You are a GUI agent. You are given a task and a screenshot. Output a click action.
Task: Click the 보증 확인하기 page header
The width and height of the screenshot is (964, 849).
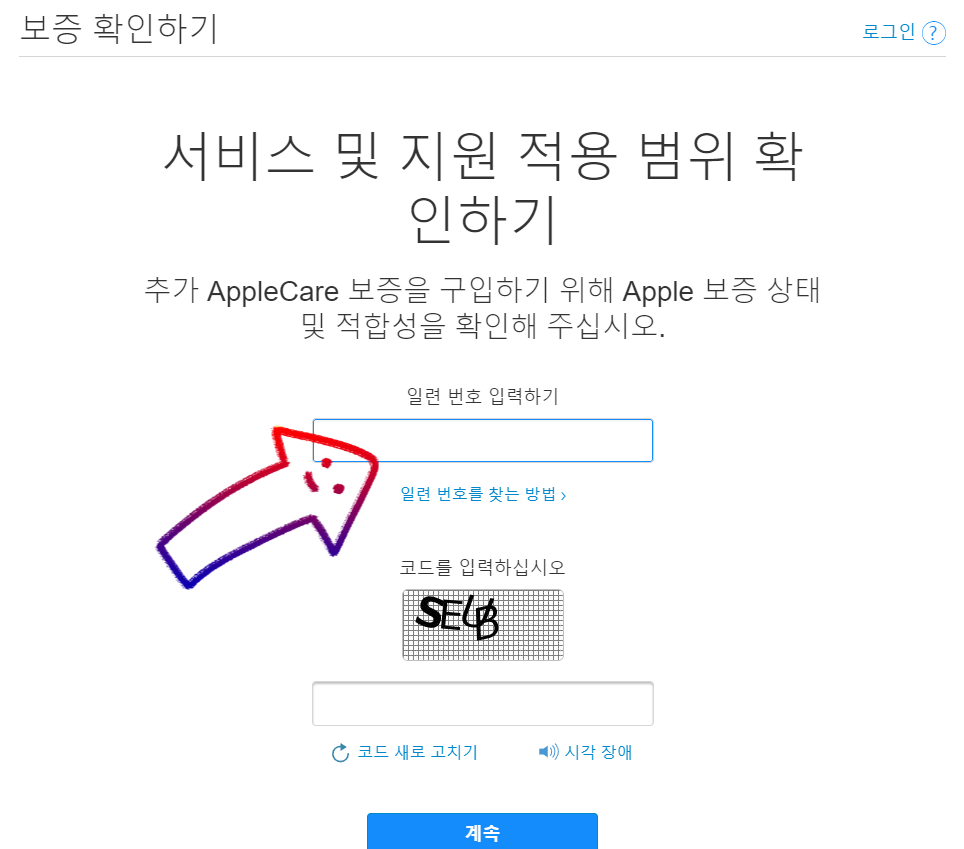[119, 28]
